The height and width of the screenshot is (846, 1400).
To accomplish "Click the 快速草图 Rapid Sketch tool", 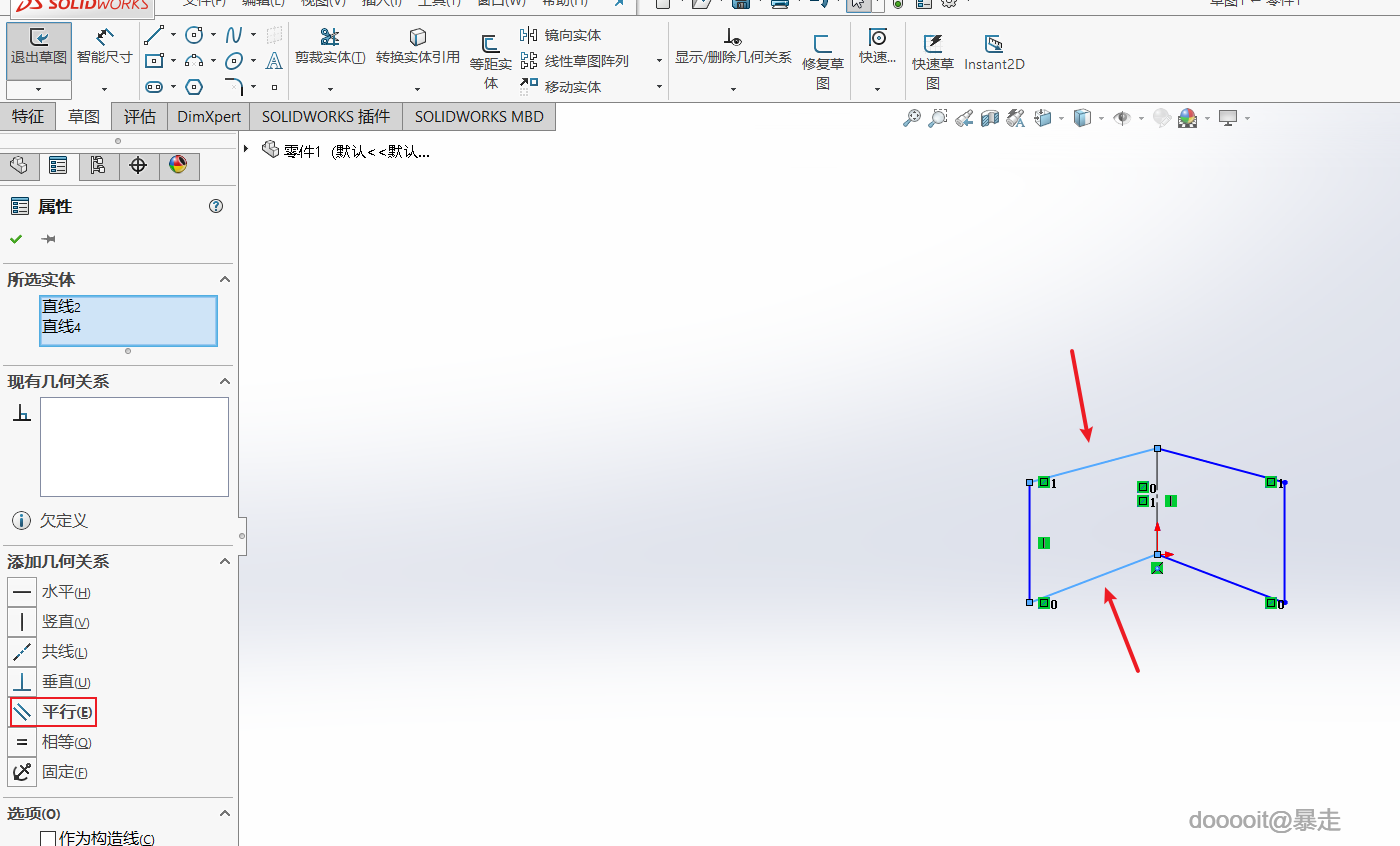I will (x=933, y=62).
